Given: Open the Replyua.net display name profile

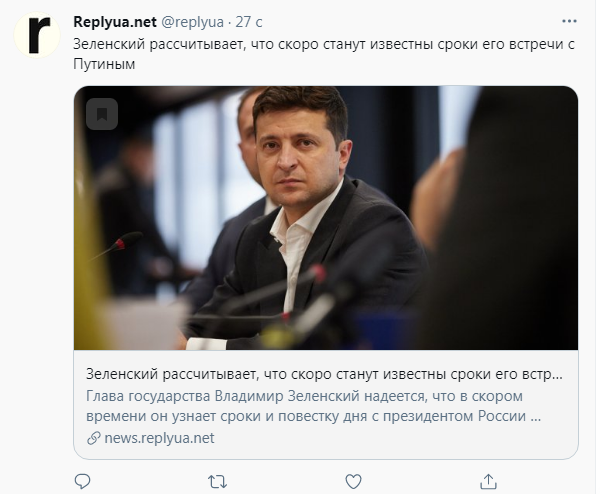Looking at the screenshot, I should tap(115, 22).
